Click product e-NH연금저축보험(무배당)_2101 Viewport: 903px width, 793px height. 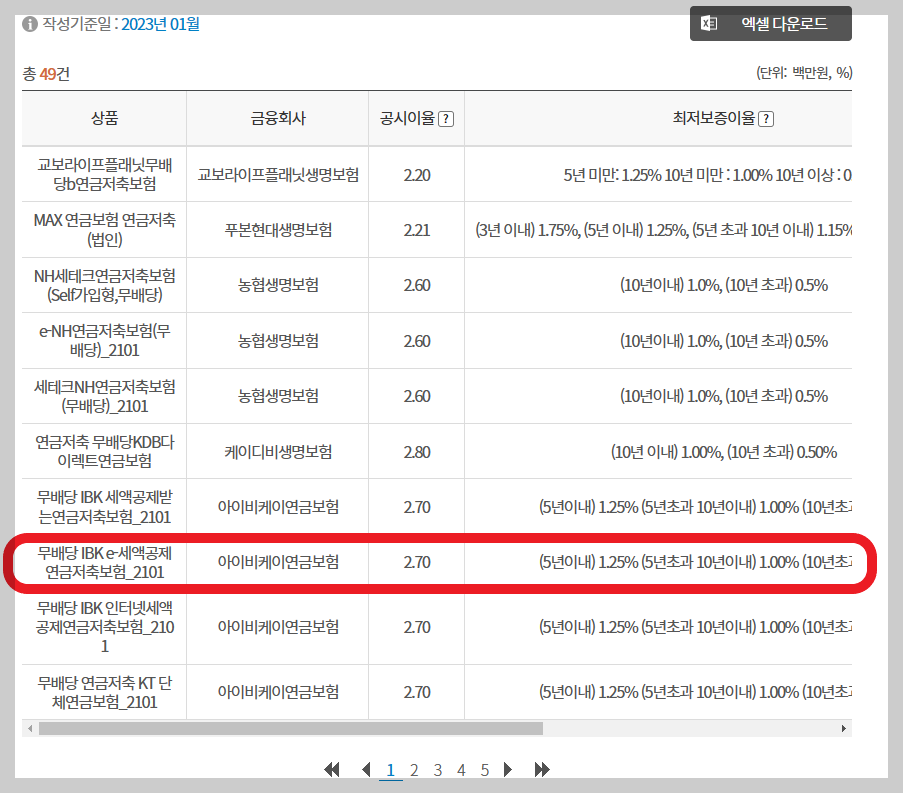tap(104, 340)
